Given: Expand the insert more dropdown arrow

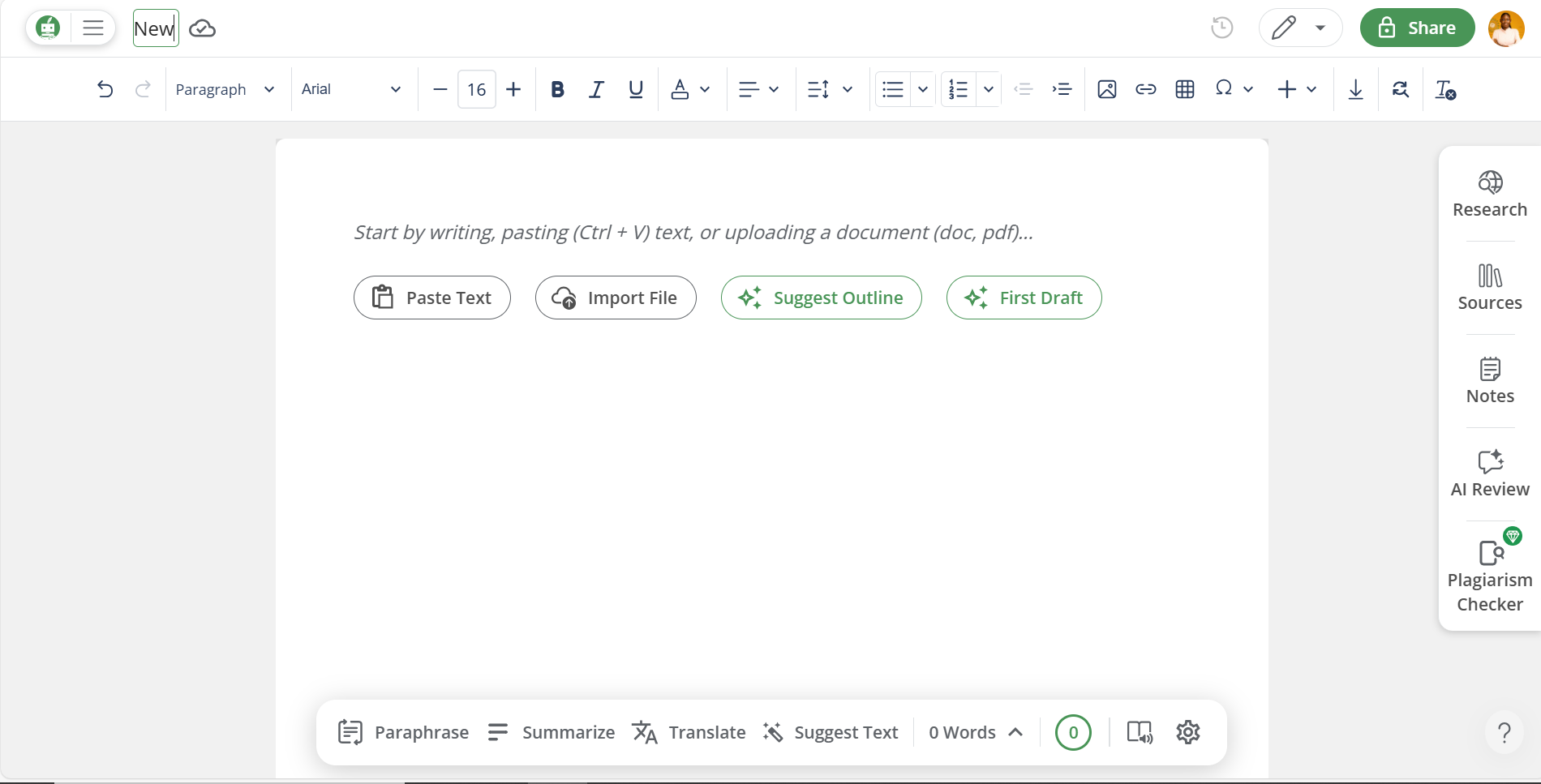Looking at the screenshot, I should pyautogui.click(x=1311, y=89).
